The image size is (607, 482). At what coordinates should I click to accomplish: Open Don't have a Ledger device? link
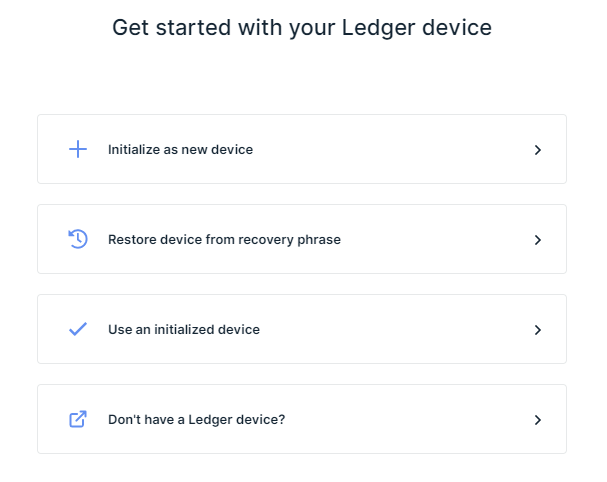click(197, 420)
